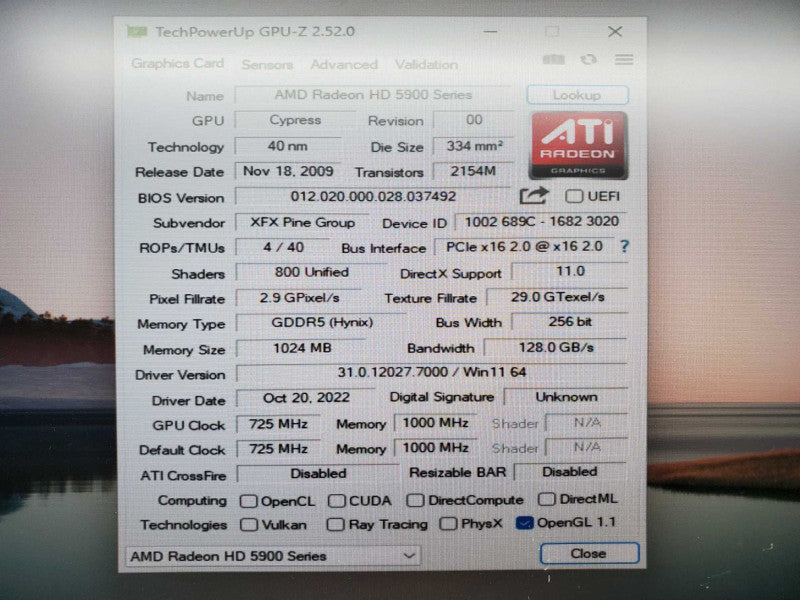Click the Technology value 40 nm

tap(288, 146)
